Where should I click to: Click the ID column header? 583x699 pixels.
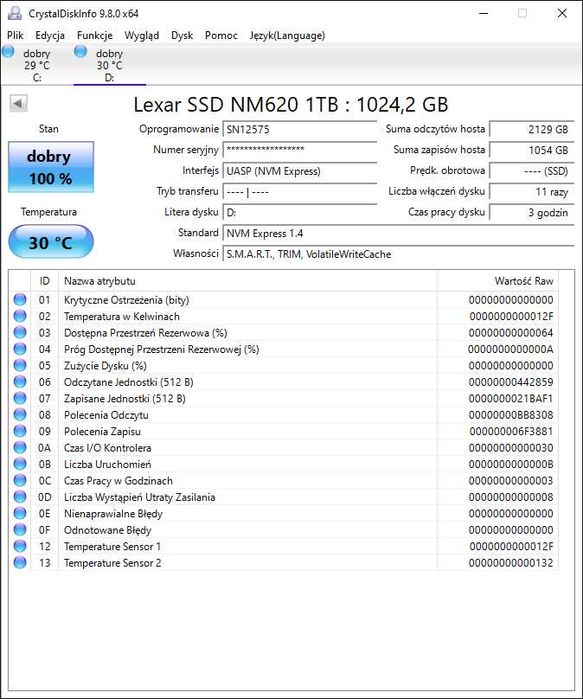(44, 281)
